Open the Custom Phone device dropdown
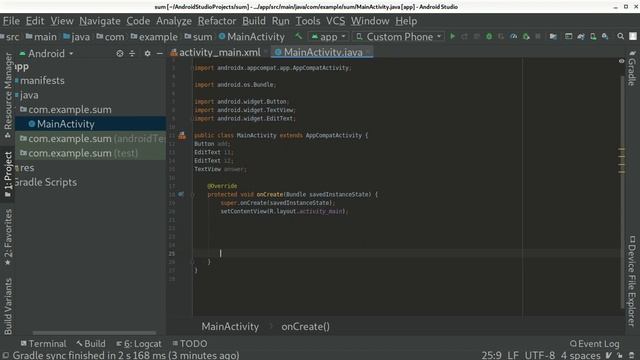 coord(398,37)
